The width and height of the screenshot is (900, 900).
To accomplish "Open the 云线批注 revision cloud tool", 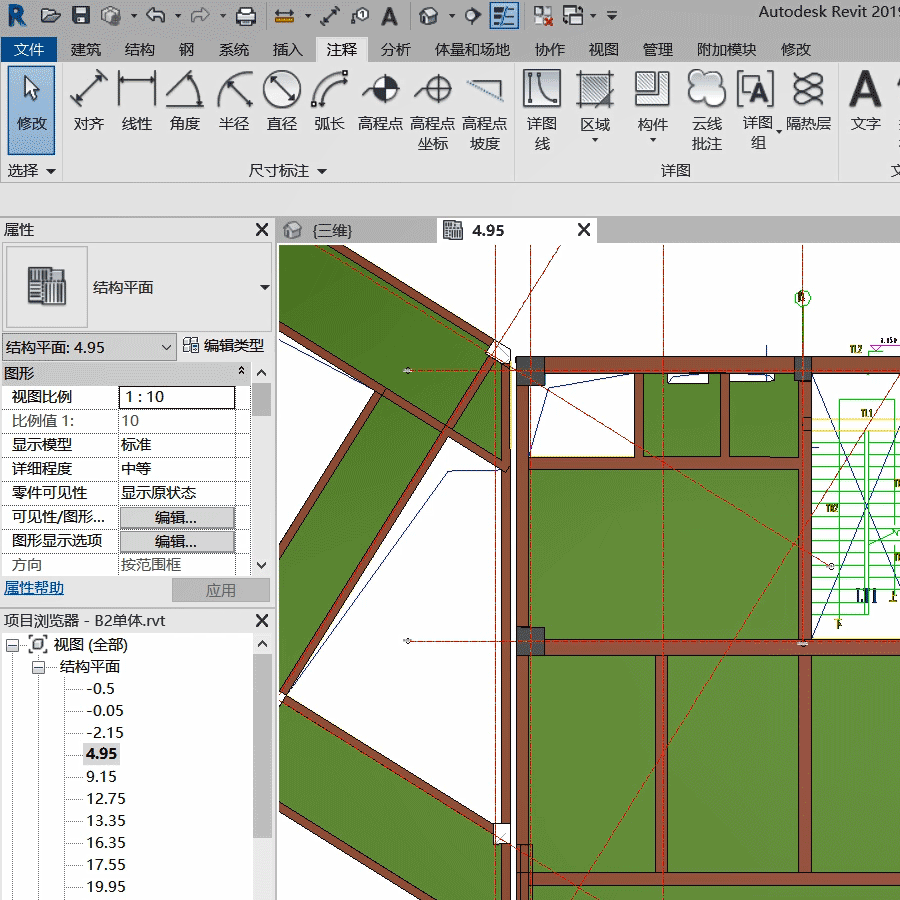I will click(x=707, y=110).
